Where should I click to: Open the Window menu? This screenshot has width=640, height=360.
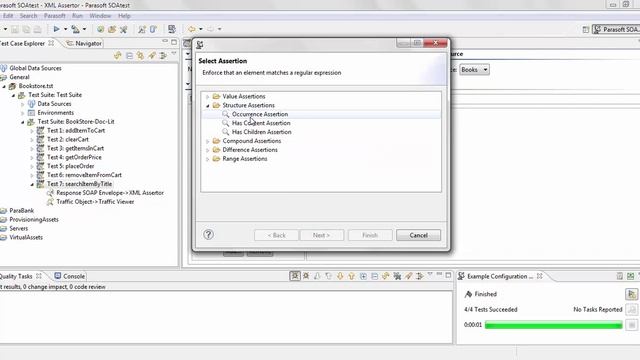coord(100,16)
